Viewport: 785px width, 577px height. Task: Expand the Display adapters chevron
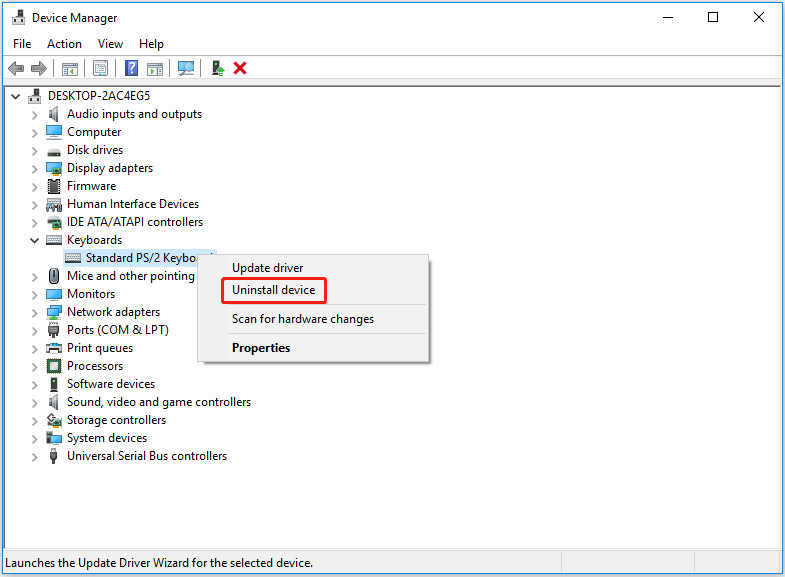click(35, 169)
